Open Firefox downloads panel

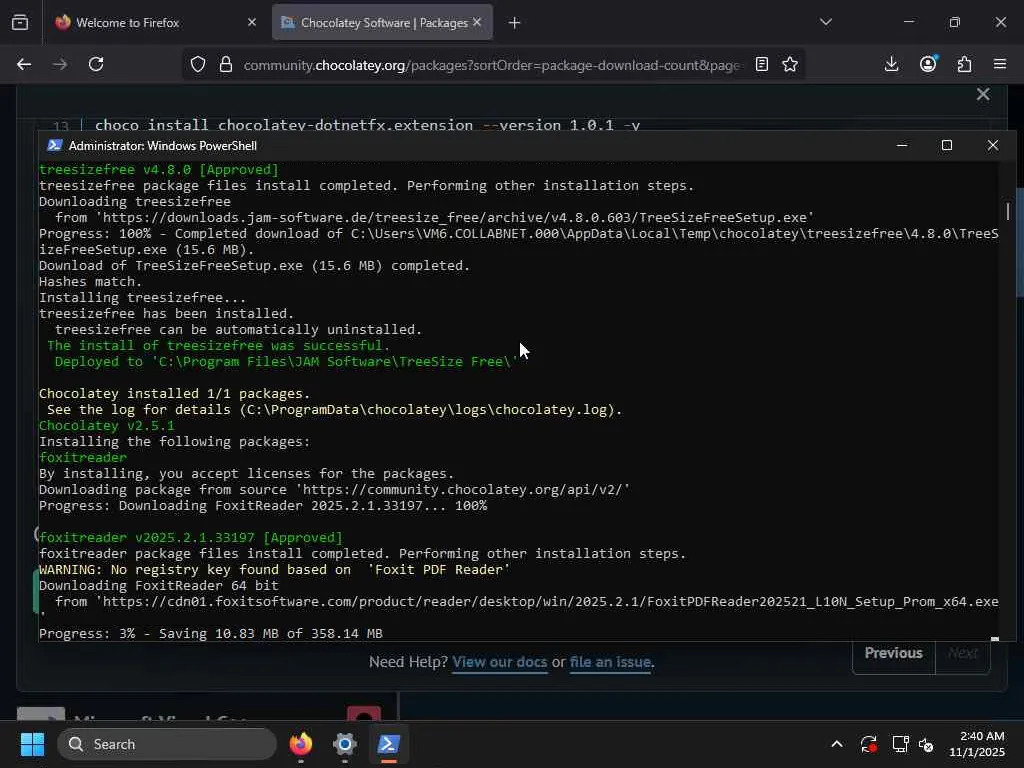point(891,64)
